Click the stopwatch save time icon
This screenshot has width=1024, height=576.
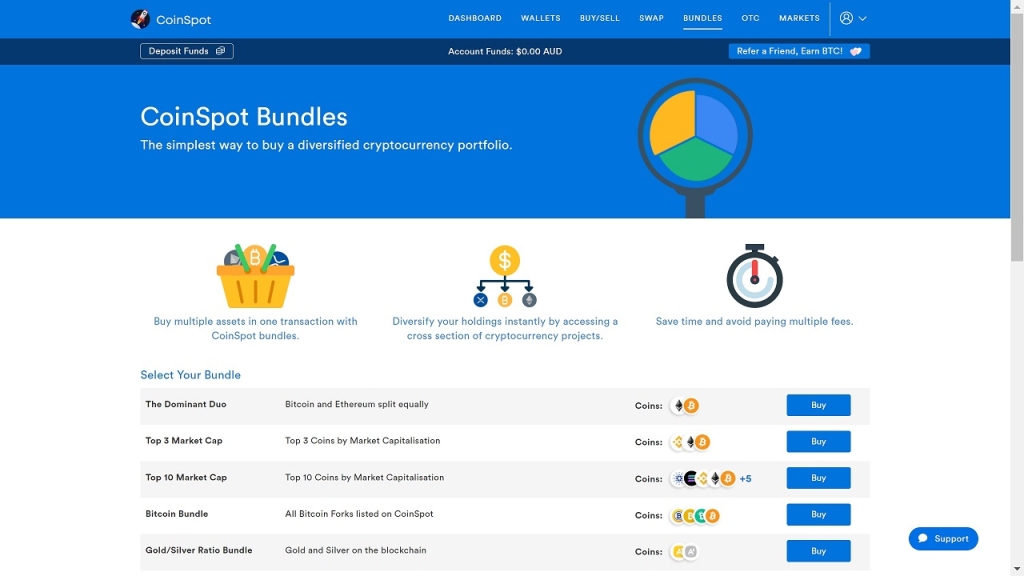(754, 276)
